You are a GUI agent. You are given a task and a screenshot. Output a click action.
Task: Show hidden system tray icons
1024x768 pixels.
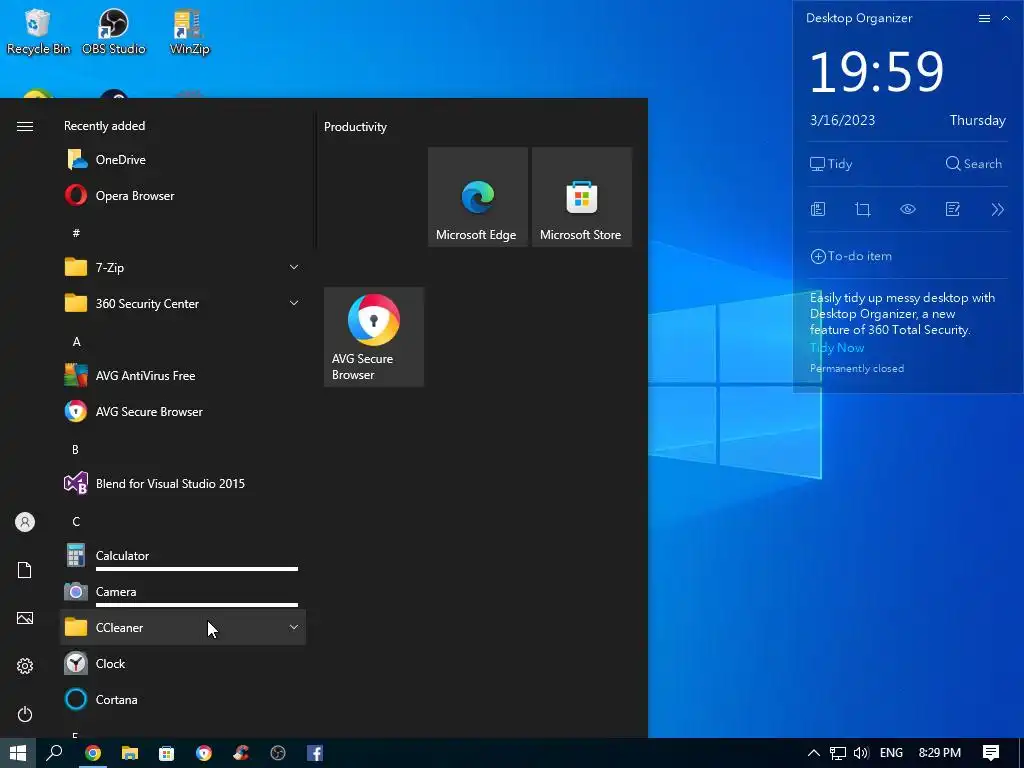814,753
